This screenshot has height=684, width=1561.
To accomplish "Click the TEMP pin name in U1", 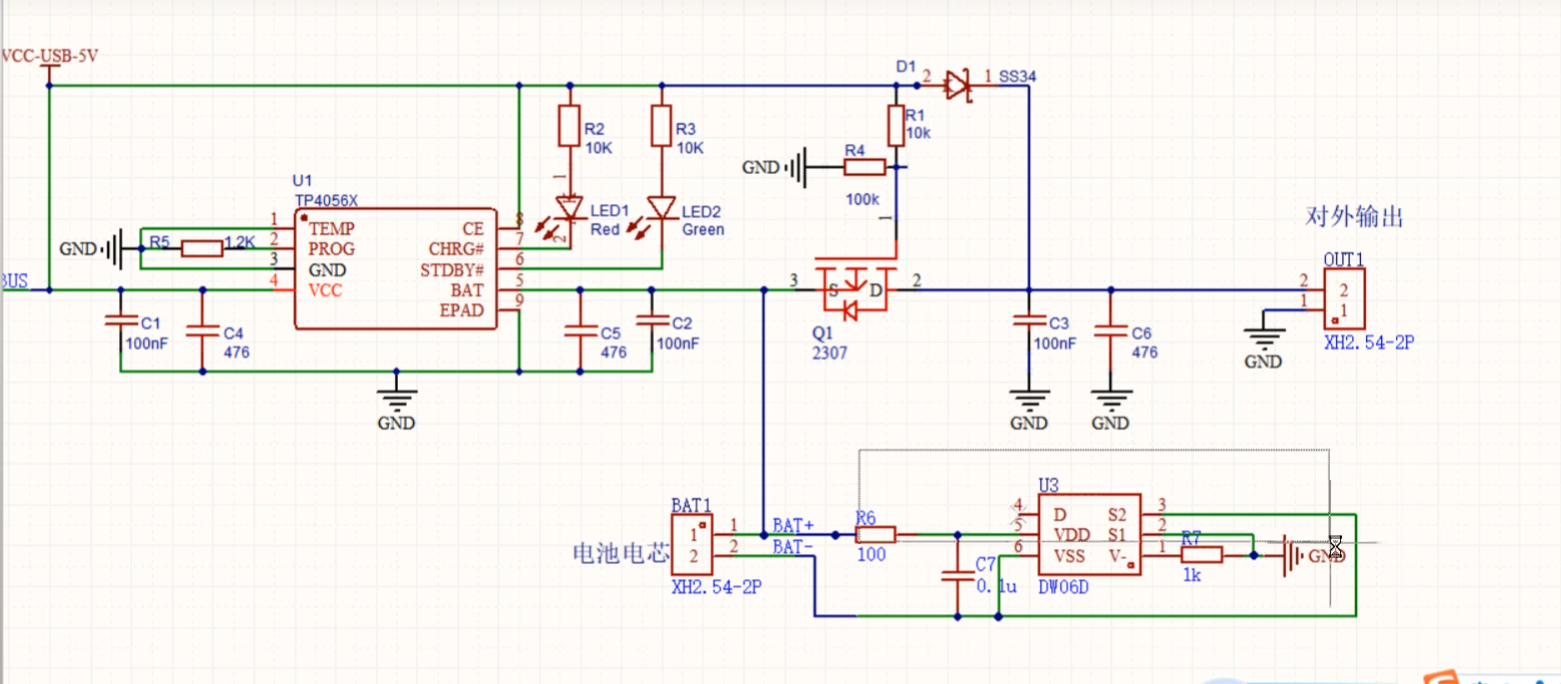I will point(332,228).
